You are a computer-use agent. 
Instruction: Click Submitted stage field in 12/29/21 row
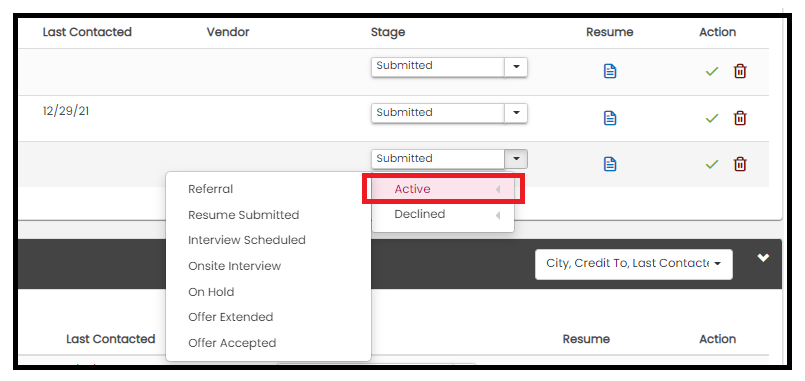click(x=438, y=113)
